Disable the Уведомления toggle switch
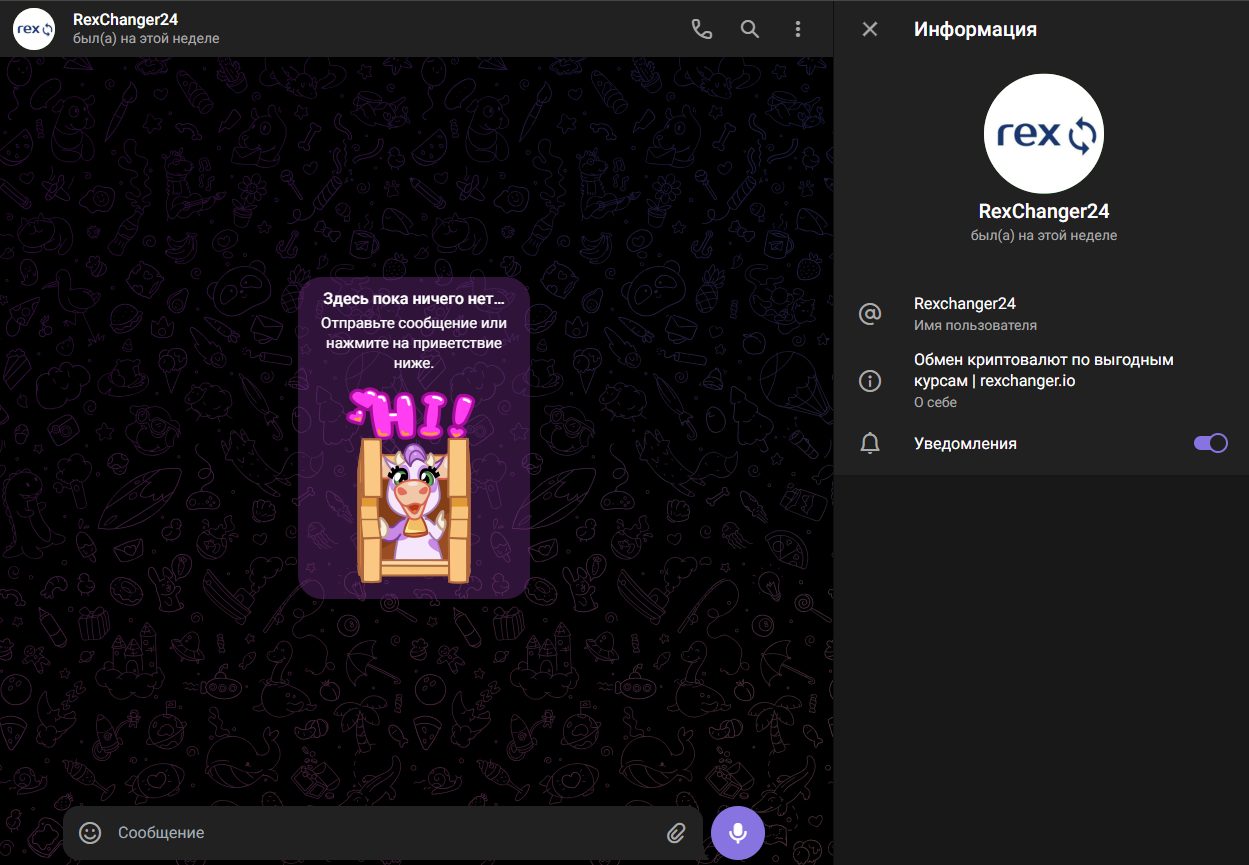The width and height of the screenshot is (1249, 865). click(x=1210, y=443)
